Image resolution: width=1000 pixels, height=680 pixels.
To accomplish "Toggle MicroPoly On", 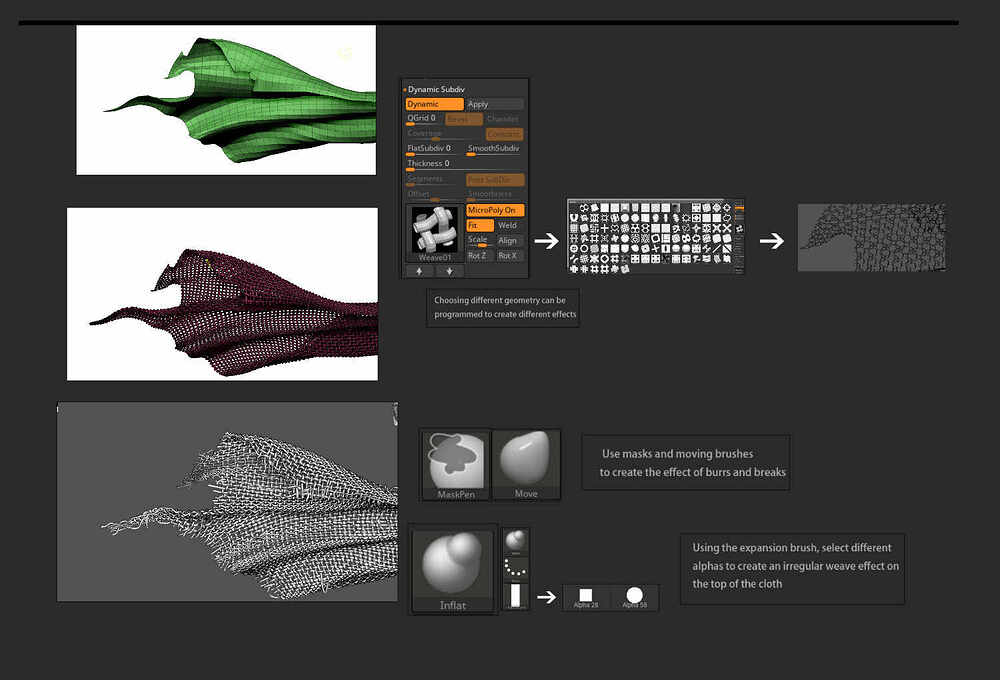I will (x=495, y=210).
